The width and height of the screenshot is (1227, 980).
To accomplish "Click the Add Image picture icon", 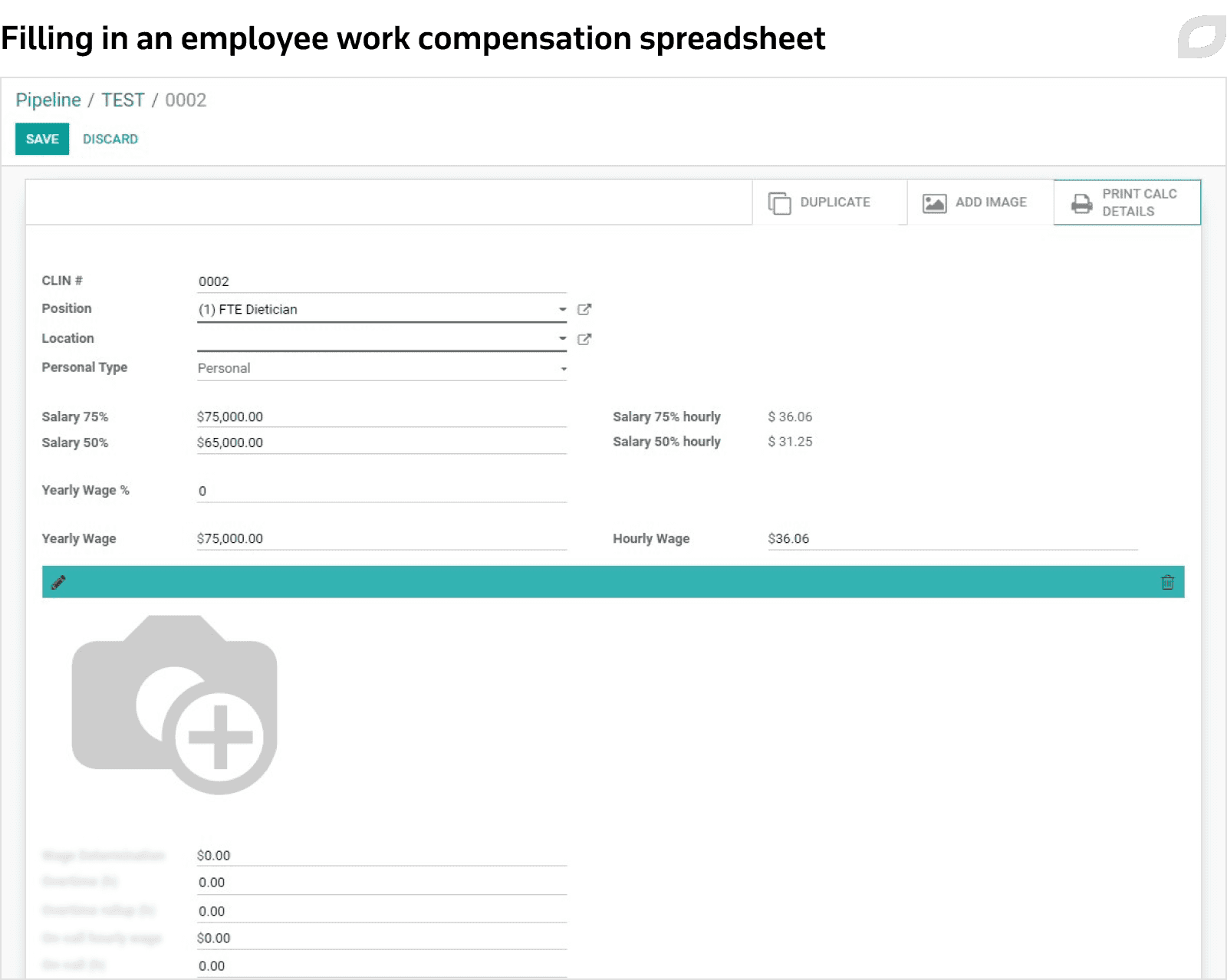I will pyautogui.click(x=934, y=203).
